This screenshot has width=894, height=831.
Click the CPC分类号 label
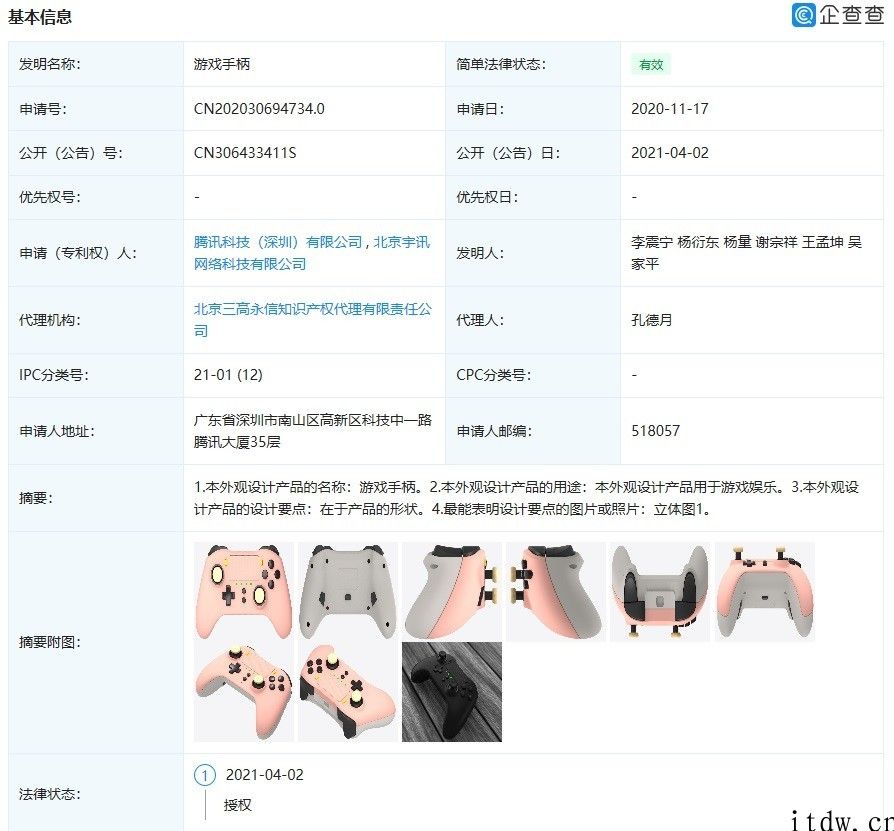click(493, 375)
